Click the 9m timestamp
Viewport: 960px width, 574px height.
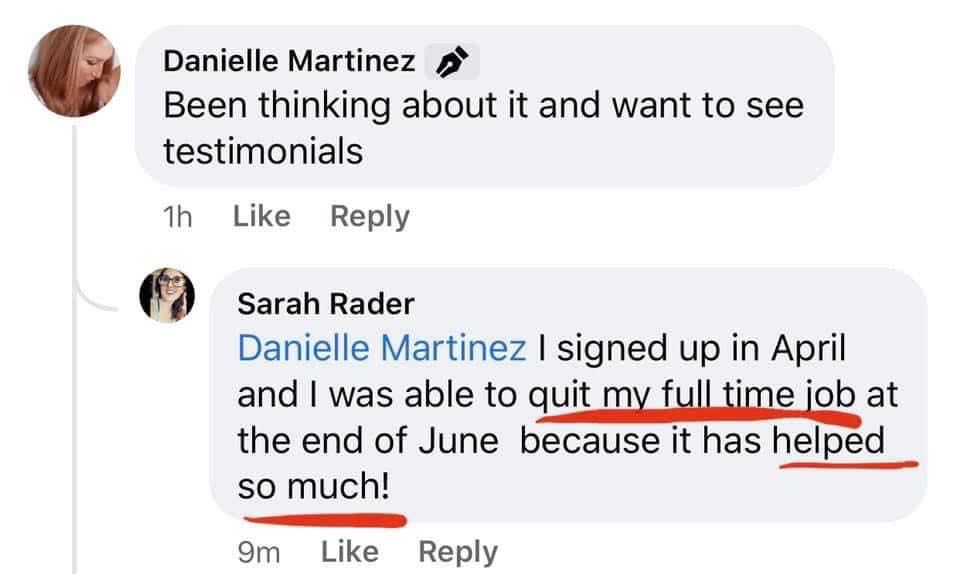point(259,553)
